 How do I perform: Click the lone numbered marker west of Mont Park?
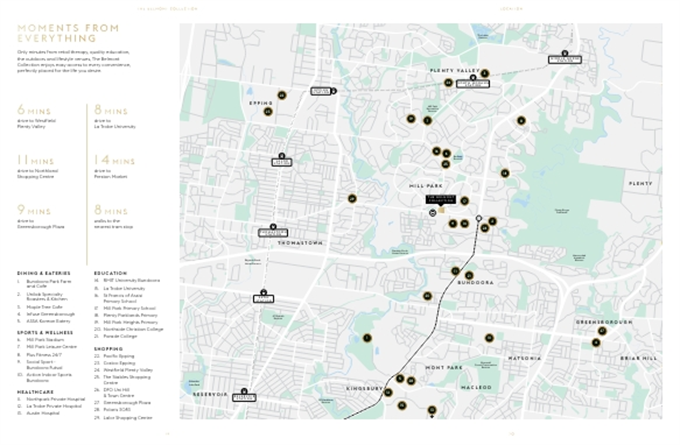pyautogui.click(x=367, y=338)
